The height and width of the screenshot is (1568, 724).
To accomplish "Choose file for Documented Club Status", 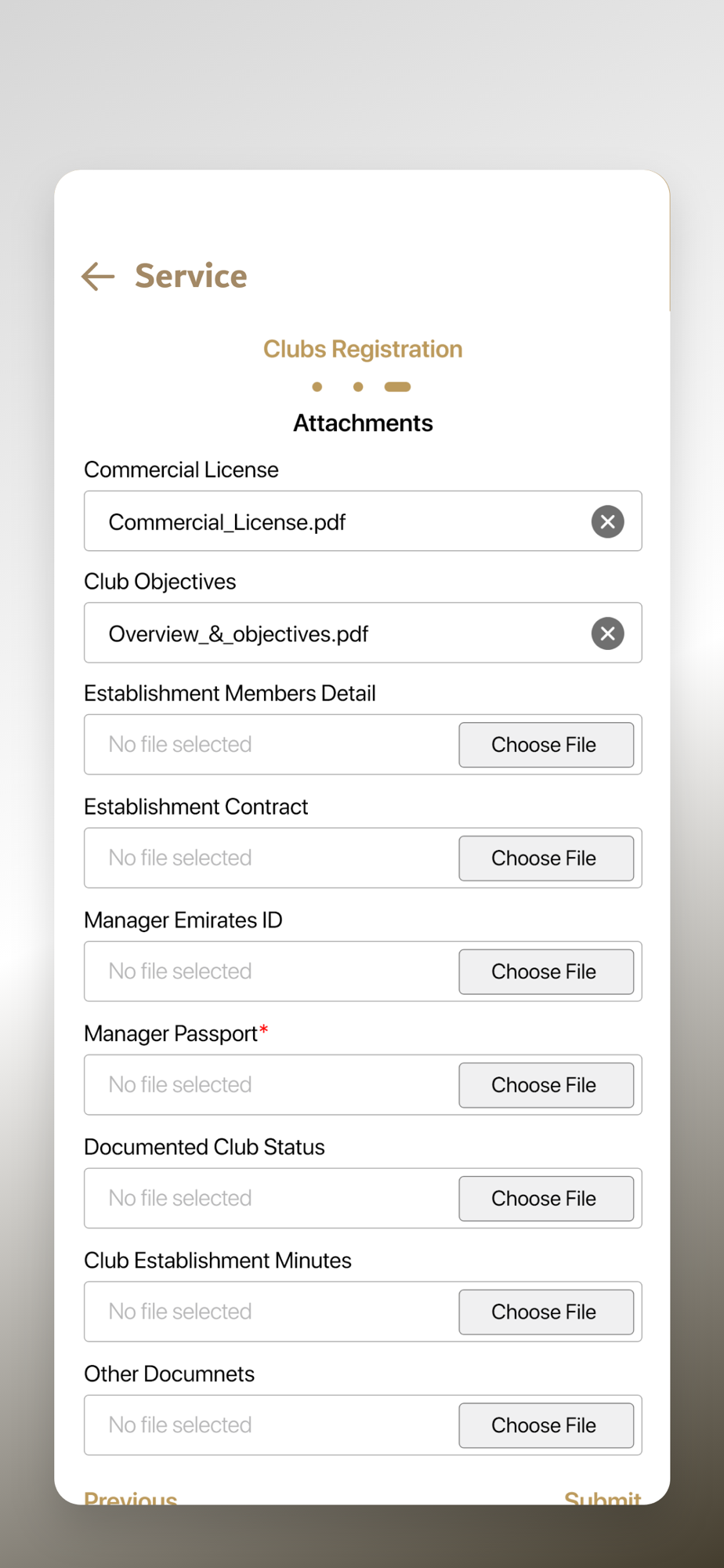I will pos(546,1199).
